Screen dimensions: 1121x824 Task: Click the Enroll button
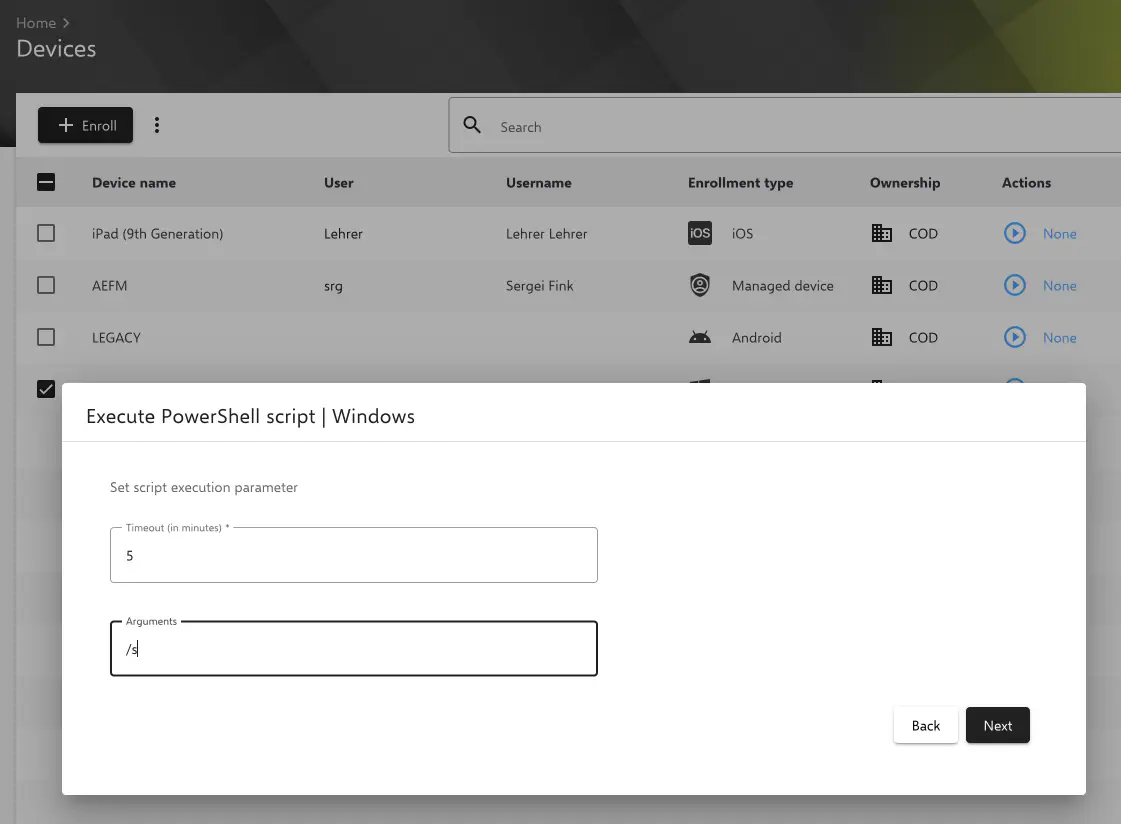pyautogui.click(x=87, y=125)
